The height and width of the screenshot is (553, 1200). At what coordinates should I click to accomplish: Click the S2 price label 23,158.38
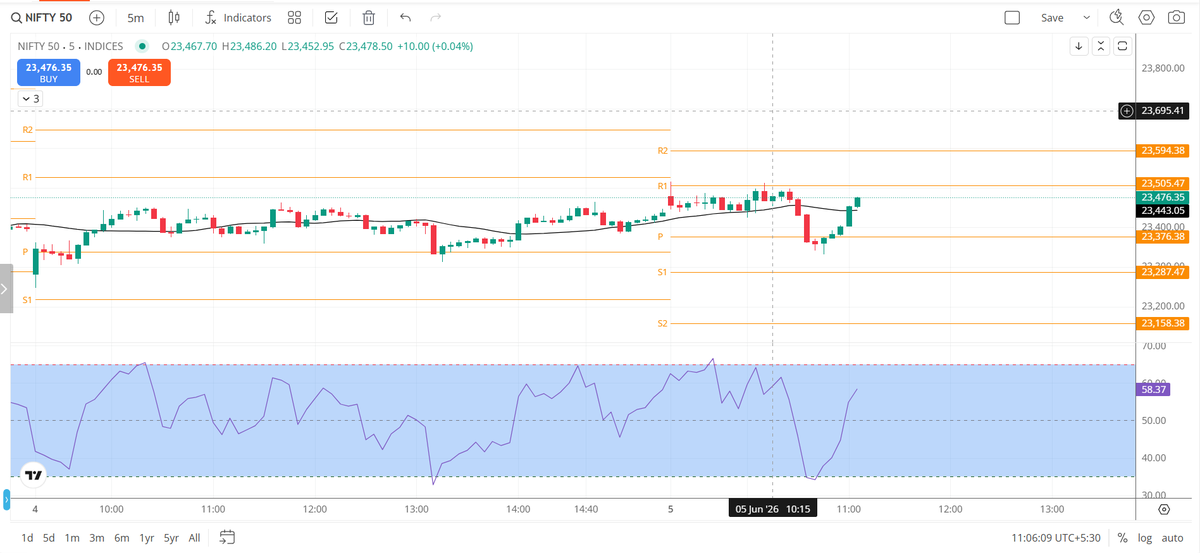tap(1163, 323)
